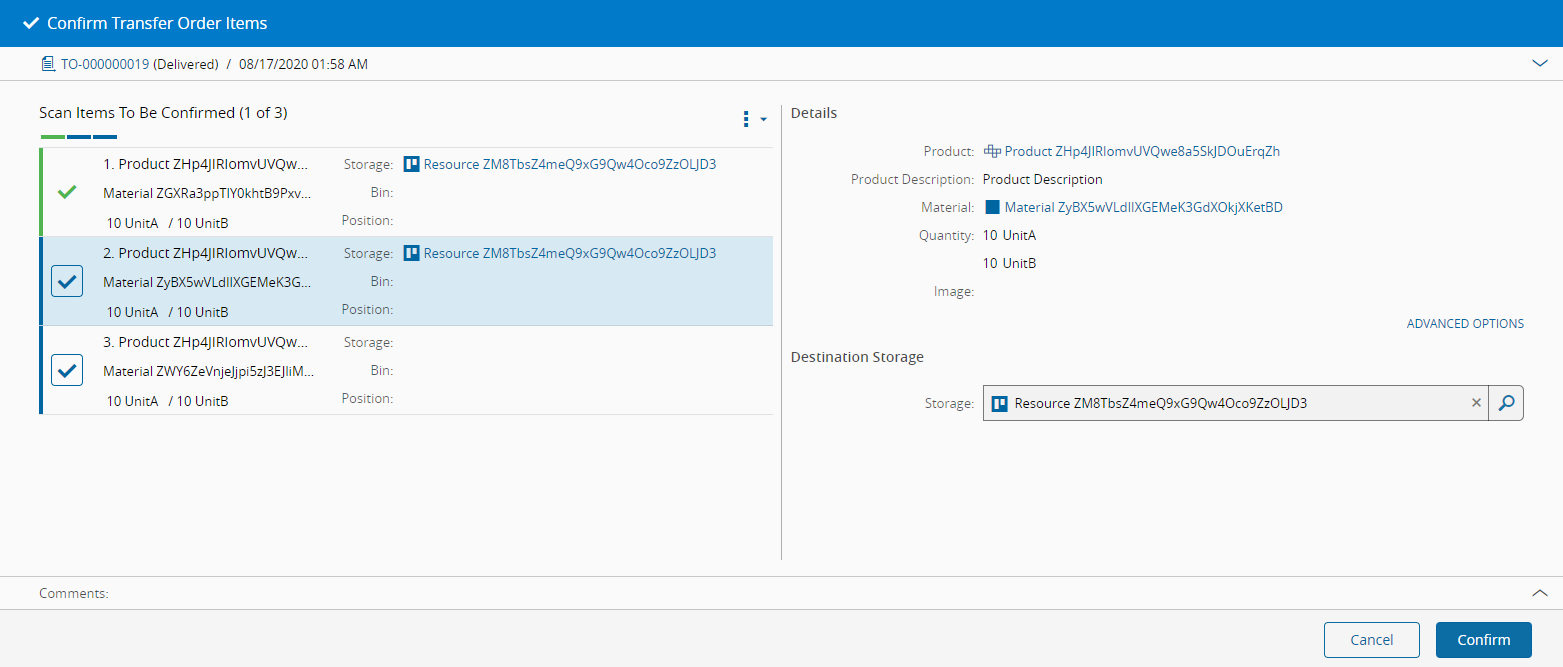The height and width of the screenshot is (667, 1563).
Task: Collapse the Comments section chevron
Action: [x=1539, y=593]
